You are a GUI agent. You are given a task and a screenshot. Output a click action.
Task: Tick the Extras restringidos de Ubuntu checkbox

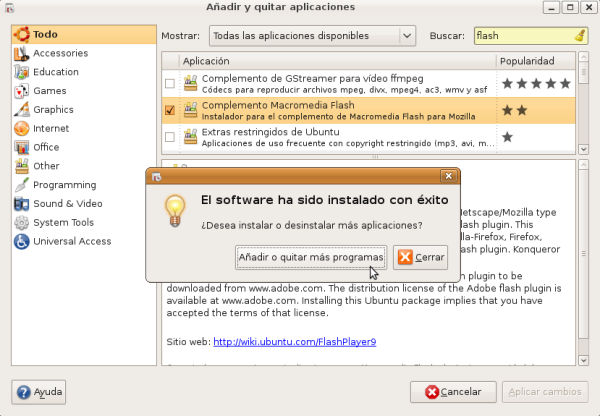169,137
